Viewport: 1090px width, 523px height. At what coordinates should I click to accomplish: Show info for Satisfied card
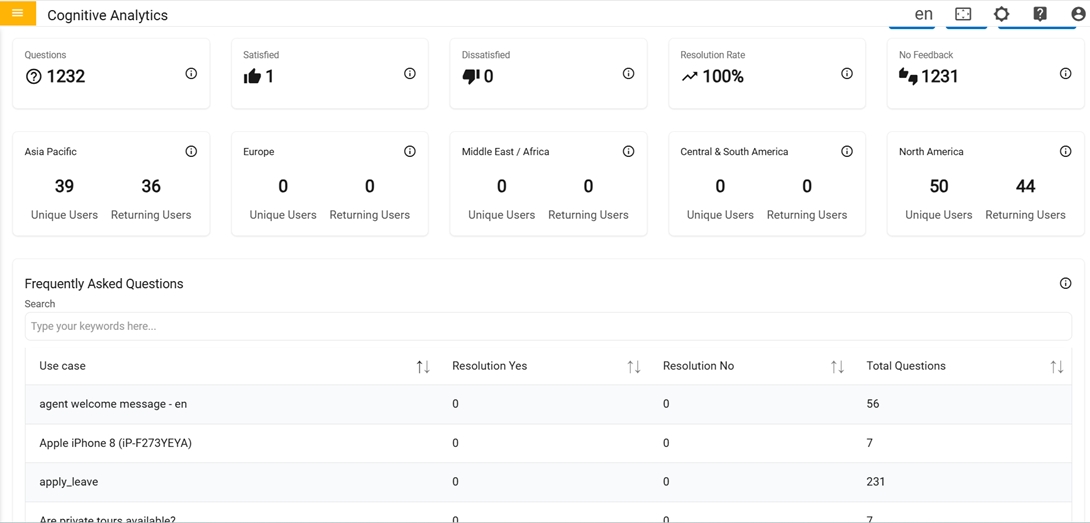coord(410,74)
